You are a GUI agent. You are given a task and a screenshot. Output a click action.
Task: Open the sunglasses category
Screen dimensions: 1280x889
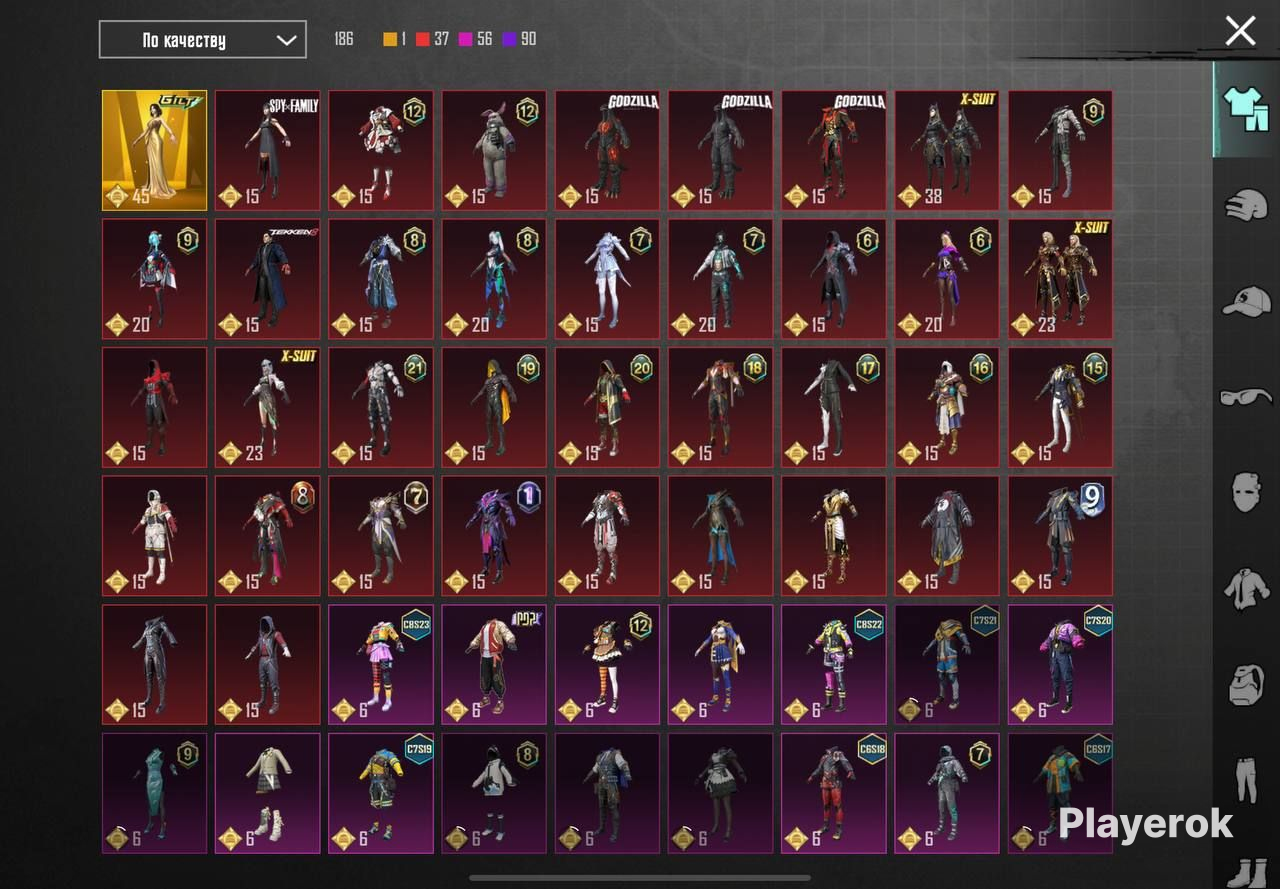pos(1246,397)
